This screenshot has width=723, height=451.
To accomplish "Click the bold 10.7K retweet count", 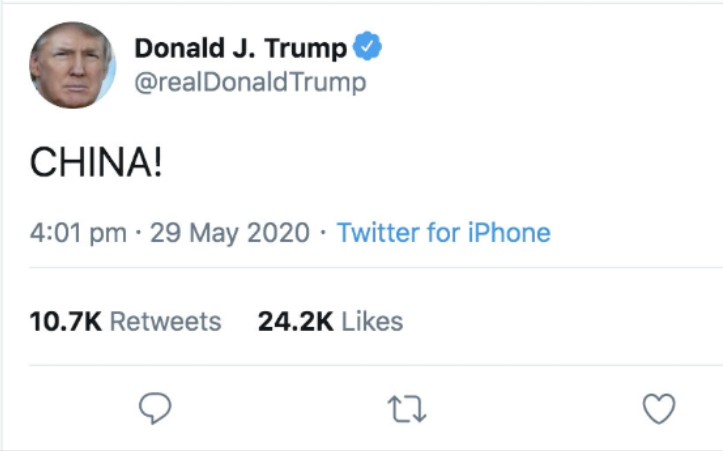I will click(65, 322).
